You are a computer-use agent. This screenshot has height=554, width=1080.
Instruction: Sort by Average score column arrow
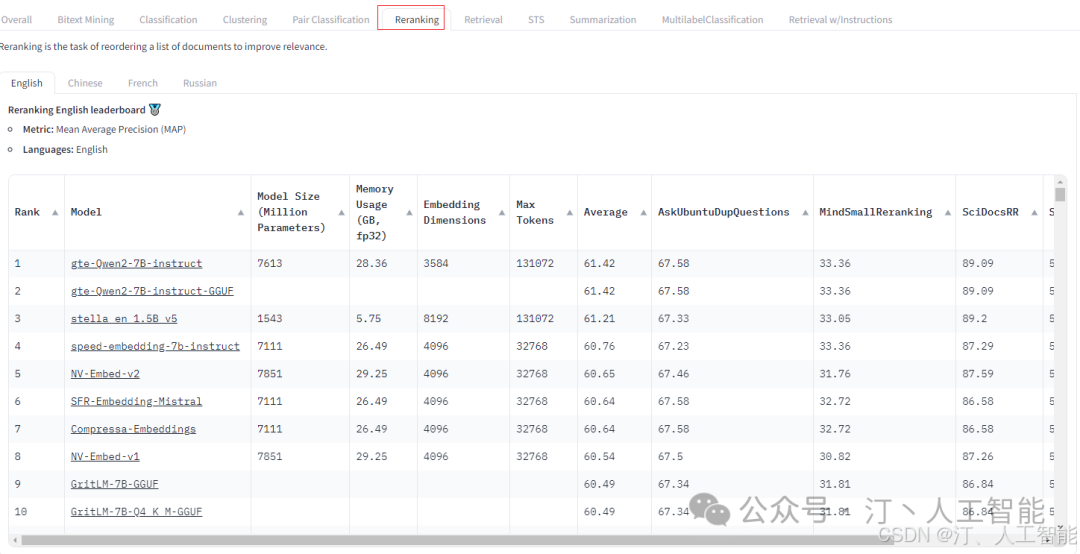(x=642, y=213)
